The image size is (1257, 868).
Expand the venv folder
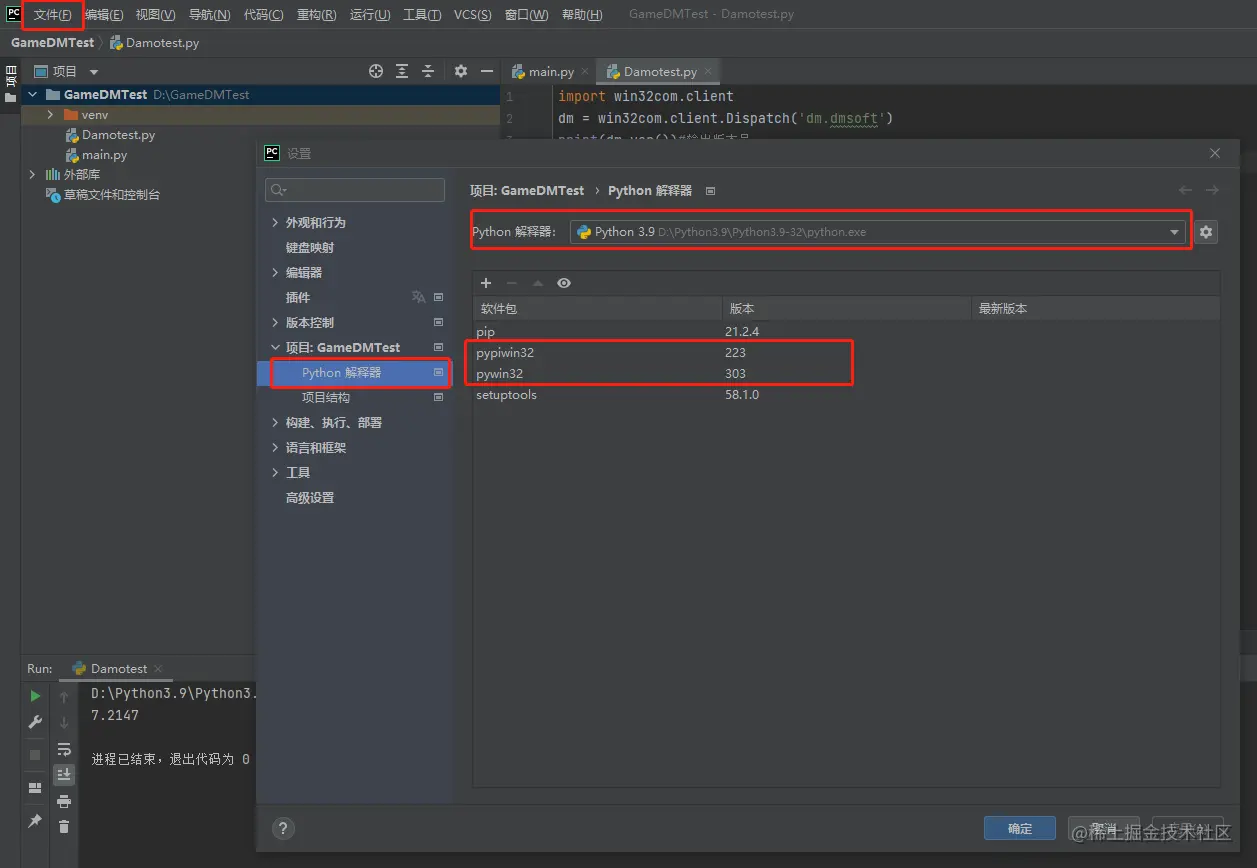pyautogui.click(x=50, y=115)
